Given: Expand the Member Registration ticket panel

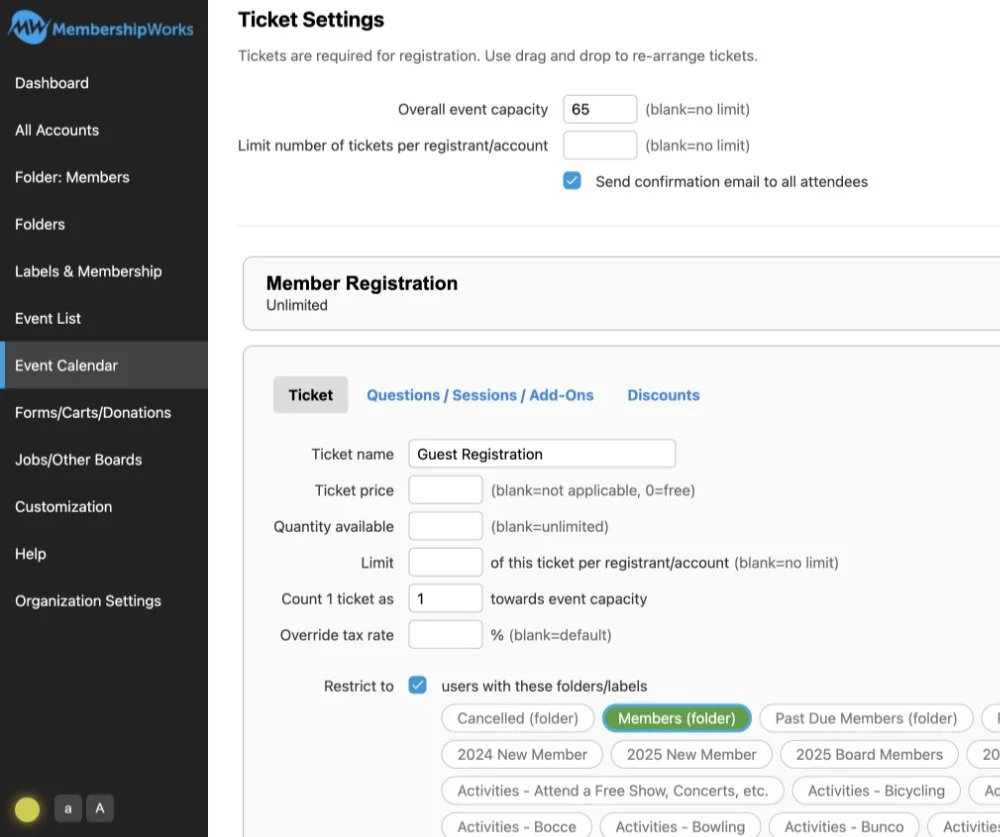Looking at the screenshot, I should (620, 293).
